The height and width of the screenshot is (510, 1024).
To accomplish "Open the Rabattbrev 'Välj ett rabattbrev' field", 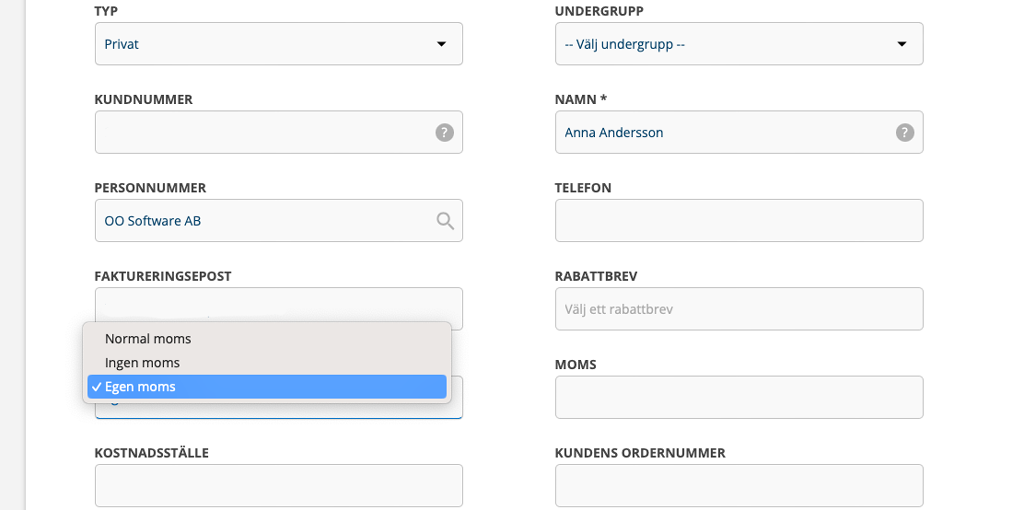I will (738, 309).
